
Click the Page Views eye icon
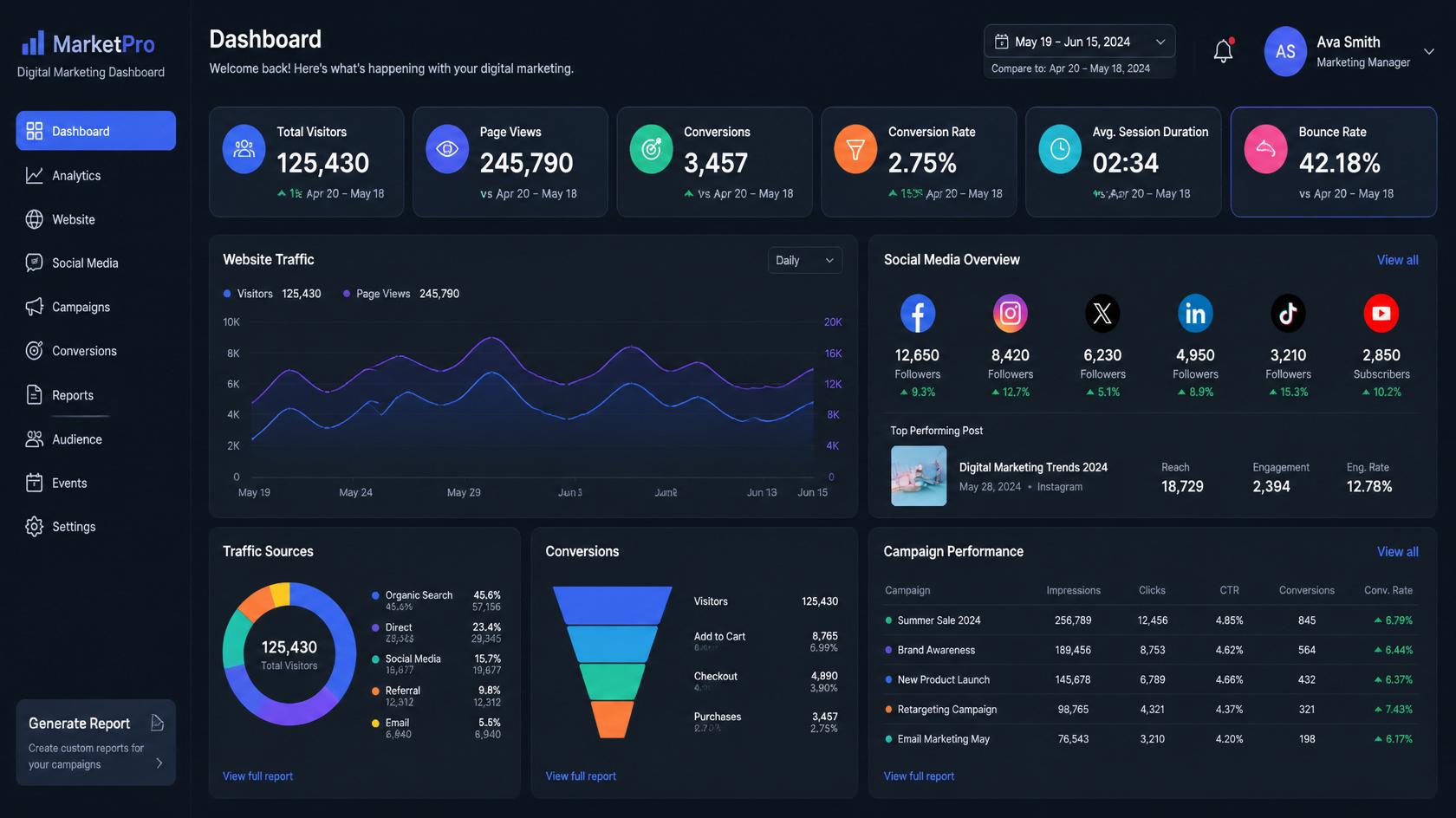click(x=447, y=149)
